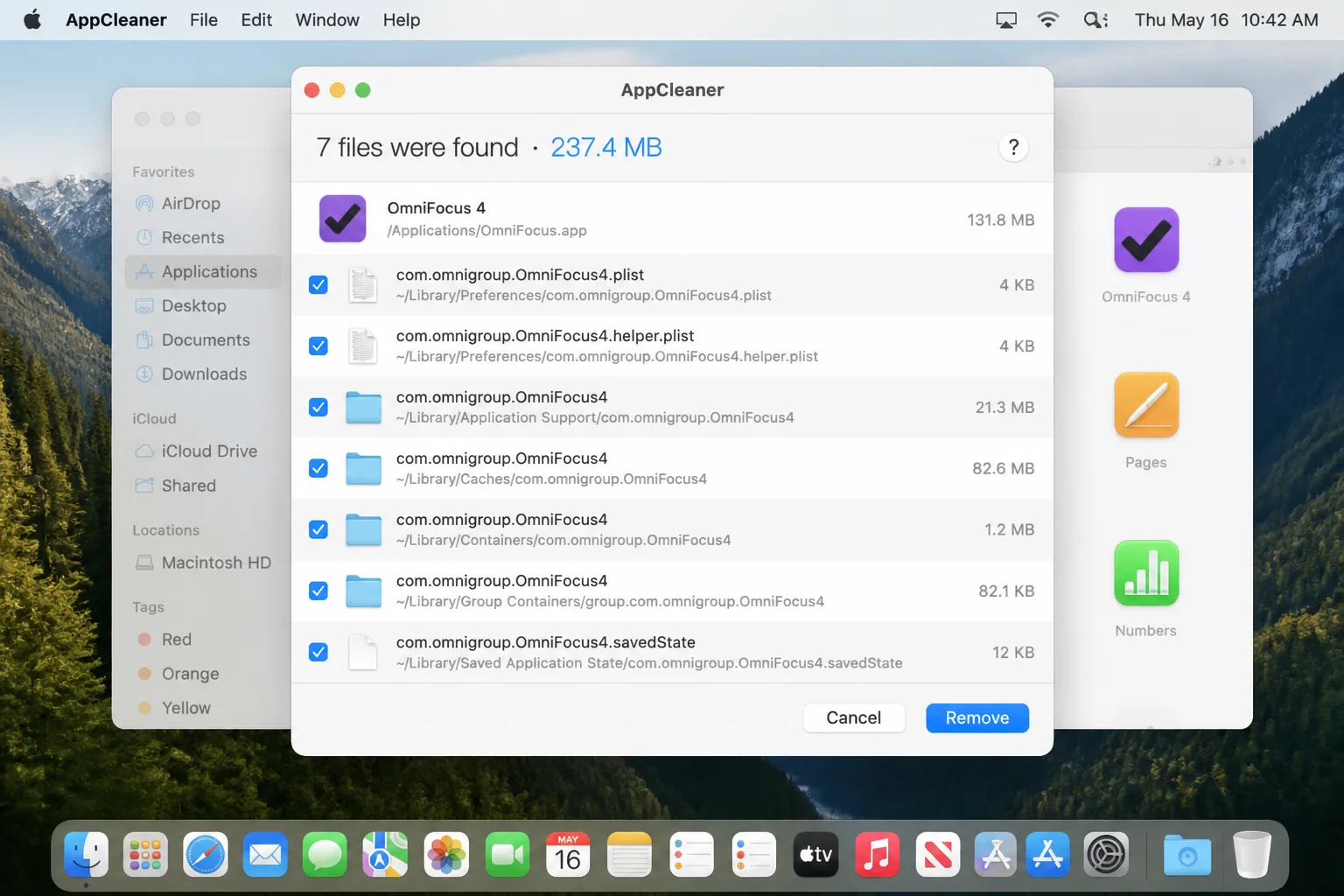Viewport: 1344px width, 896px height.
Task: Open App Store from the Dock
Action: pyautogui.click(x=1048, y=854)
